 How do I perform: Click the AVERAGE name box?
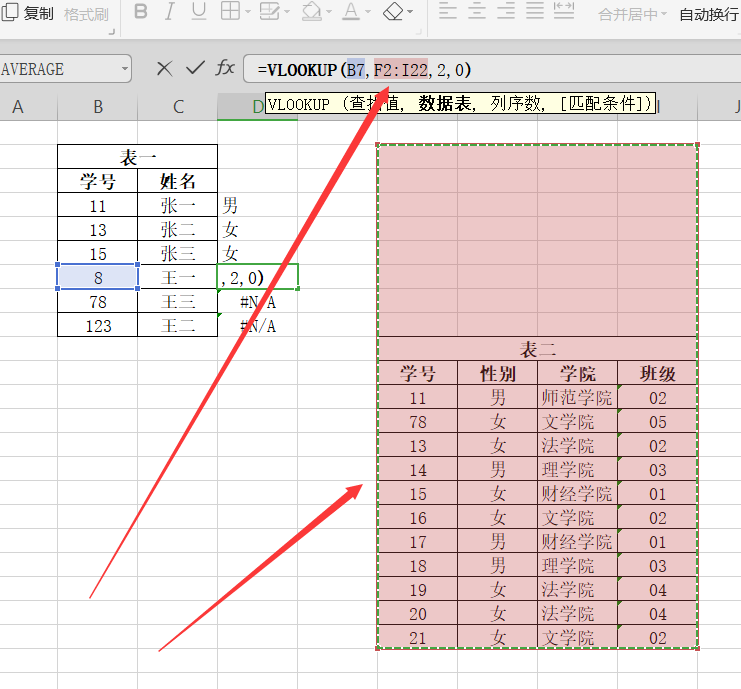(x=59, y=69)
